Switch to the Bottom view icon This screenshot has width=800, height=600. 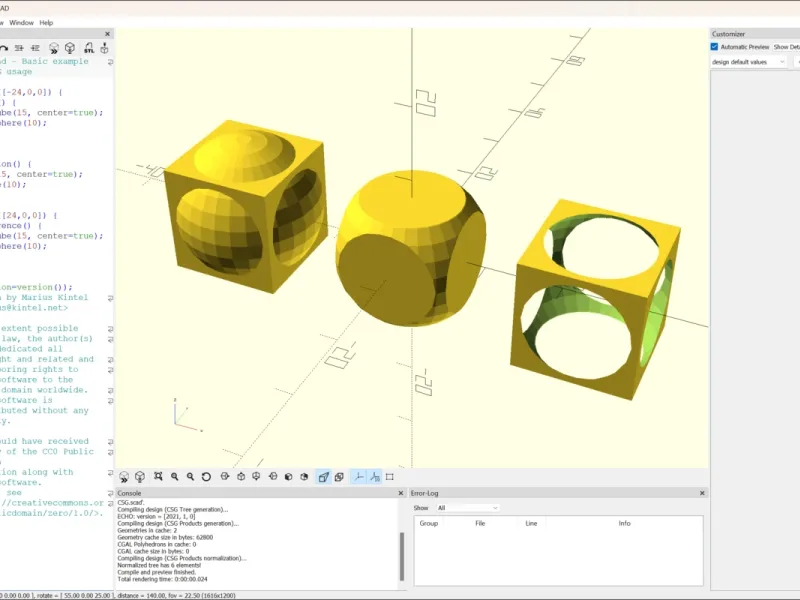click(x=256, y=477)
